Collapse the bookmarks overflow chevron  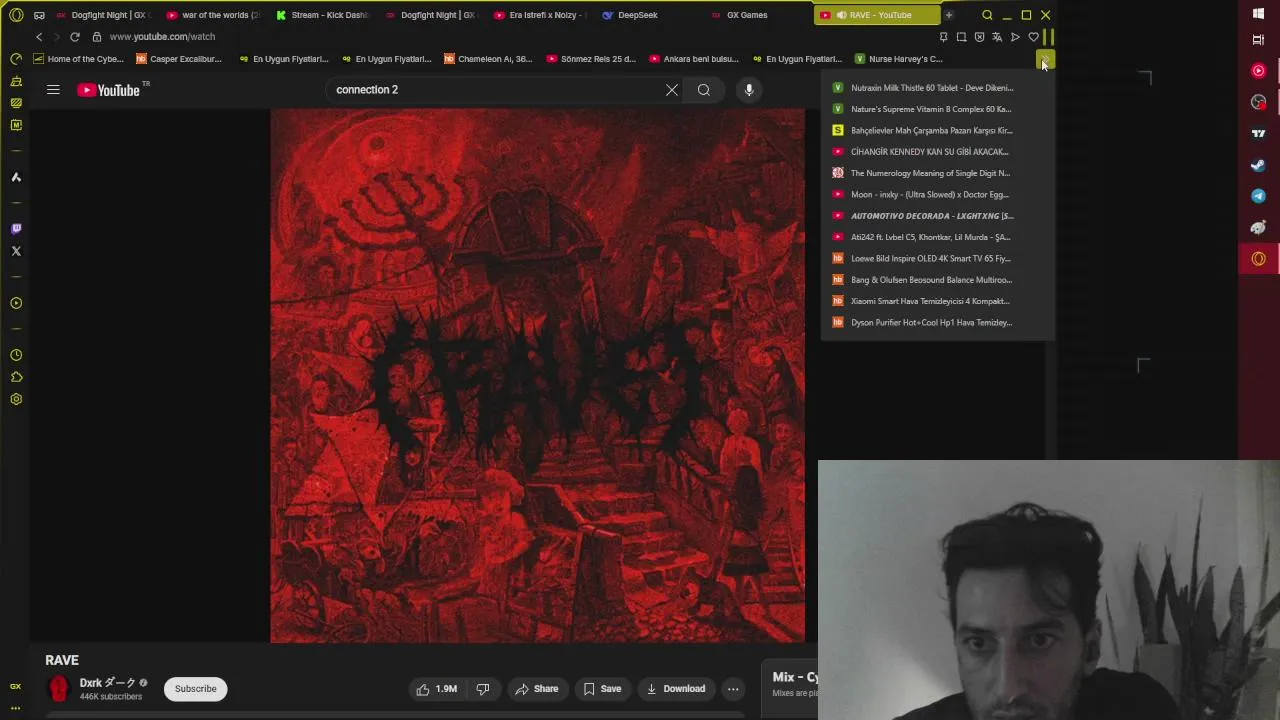click(1045, 59)
